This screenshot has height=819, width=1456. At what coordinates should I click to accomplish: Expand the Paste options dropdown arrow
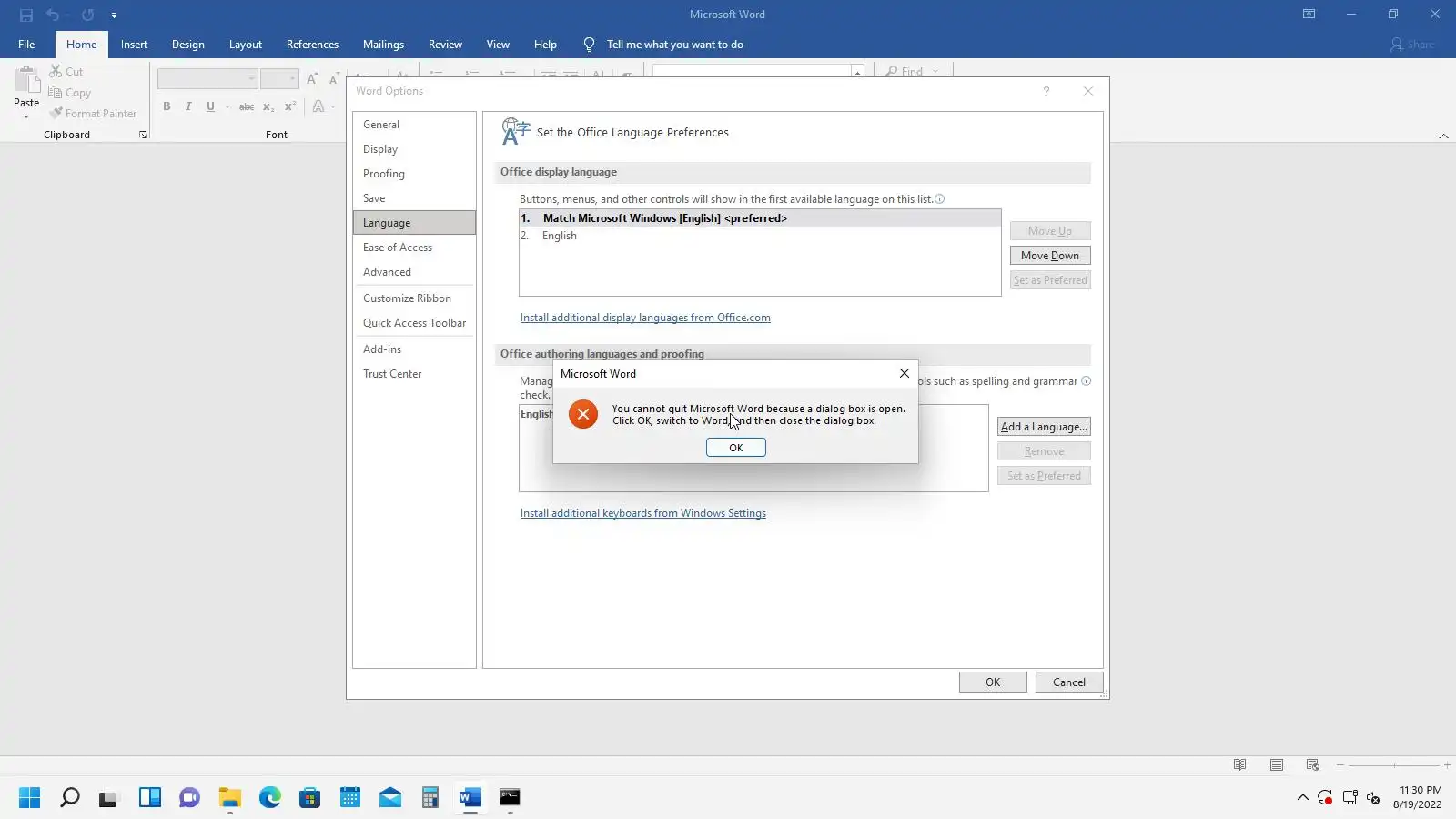click(x=26, y=116)
